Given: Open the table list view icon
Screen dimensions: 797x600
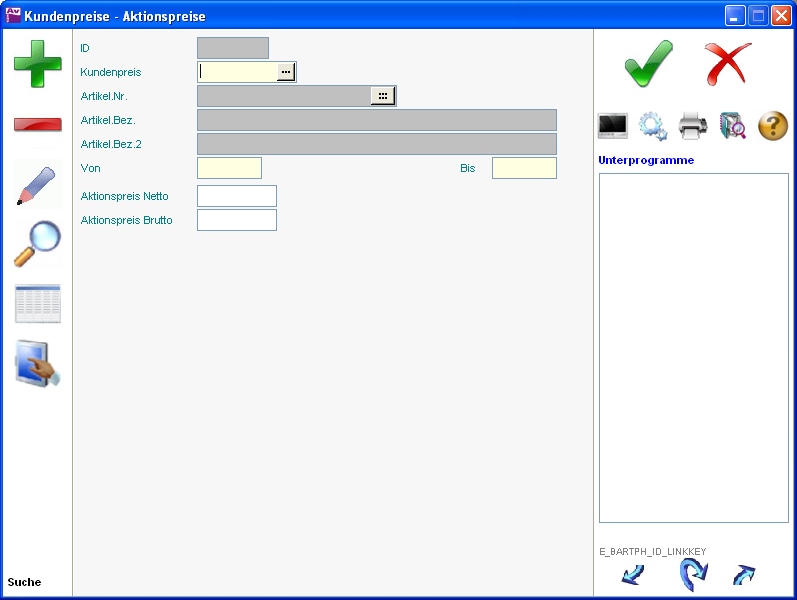Looking at the screenshot, I should (x=37, y=304).
